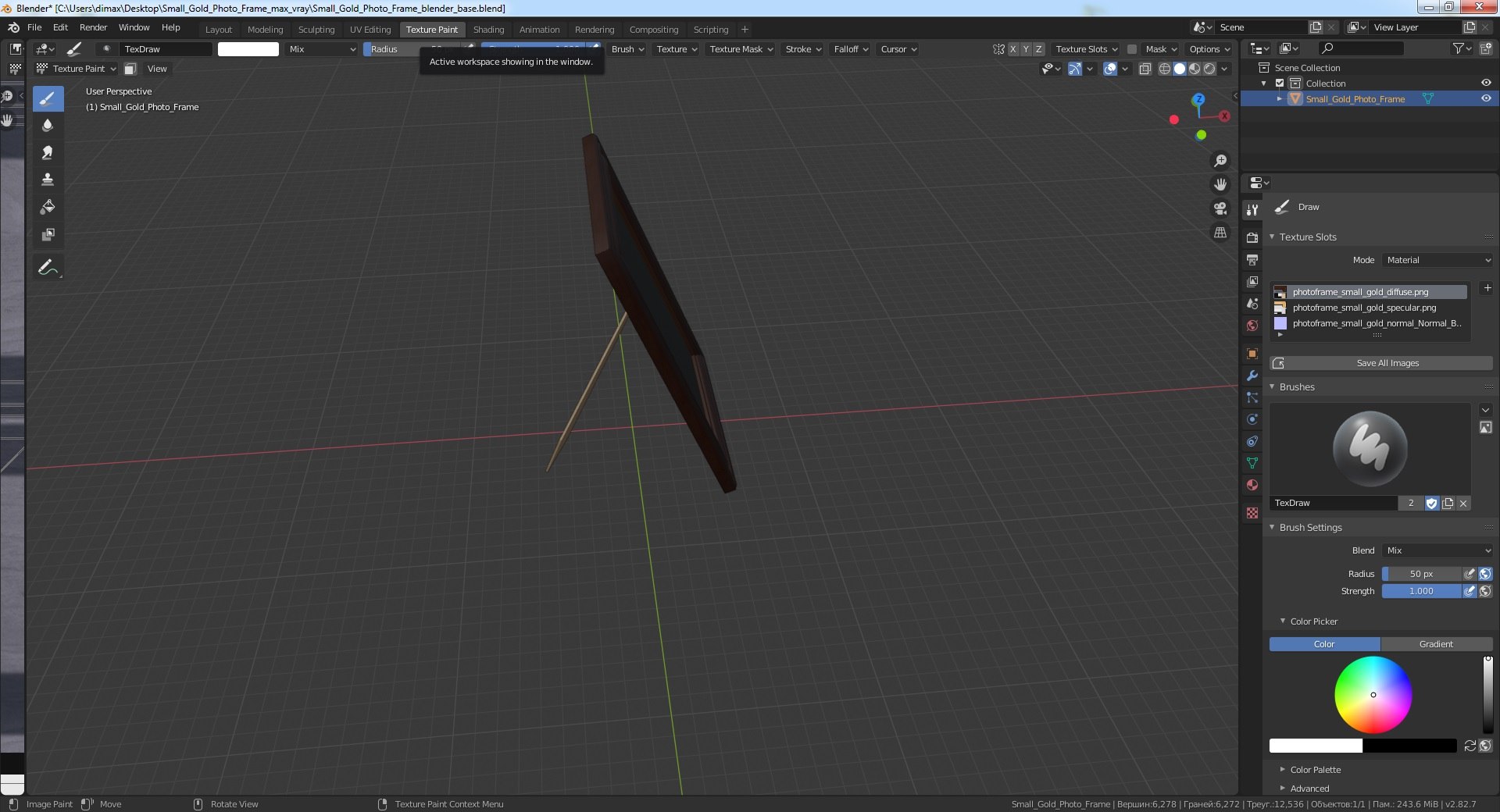Image resolution: width=1500 pixels, height=812 pixels.
Task: Open the Texture Slots header dropdown
Action: click(1086, 49)
